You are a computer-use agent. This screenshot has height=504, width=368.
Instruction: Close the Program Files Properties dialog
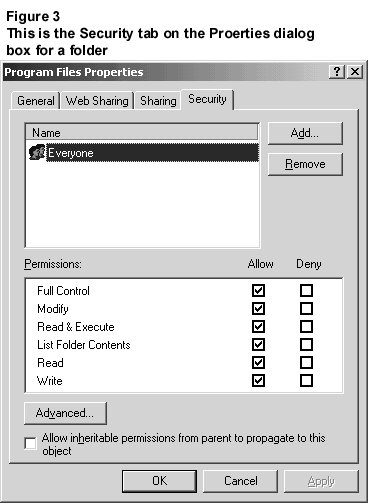tap(355, 72)
